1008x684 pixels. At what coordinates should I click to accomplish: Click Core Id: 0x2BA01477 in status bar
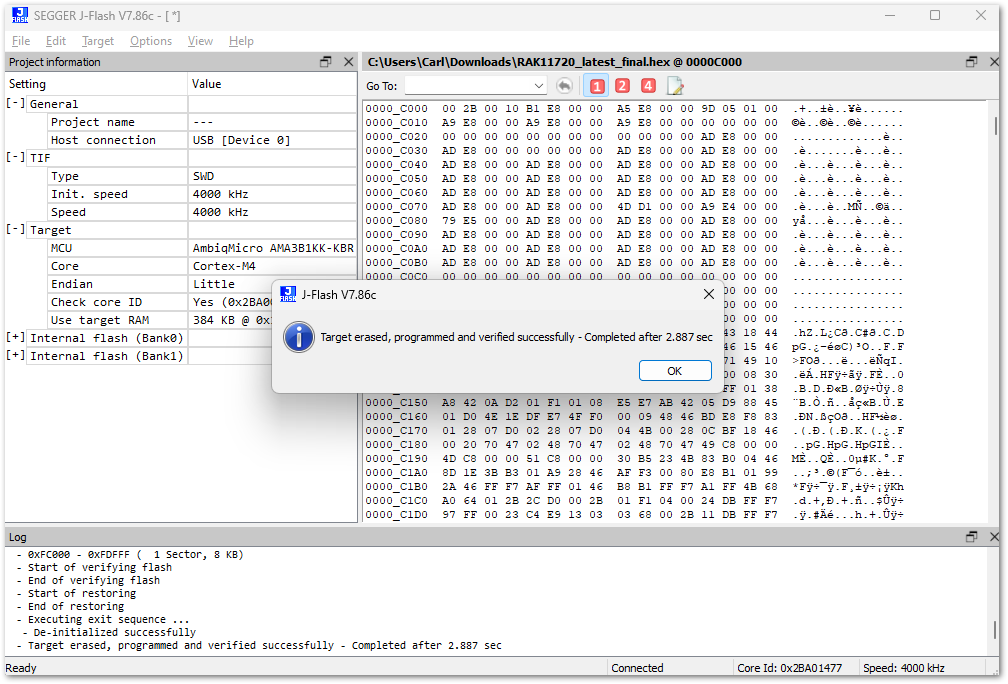789,668
